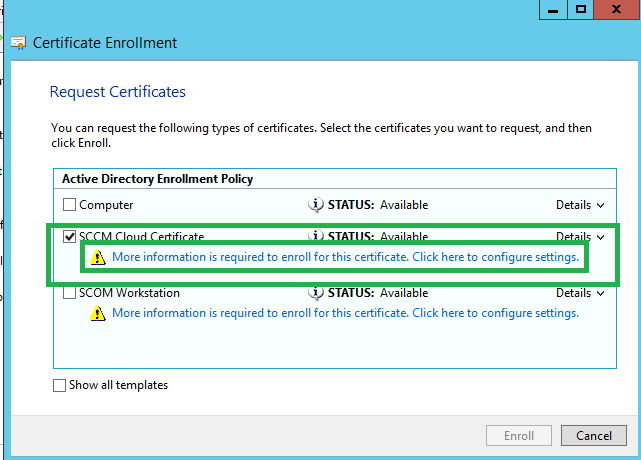Check the Computer certificate checkbox
Viewport: 641px width, 460px height.
(x=69, y=204)
